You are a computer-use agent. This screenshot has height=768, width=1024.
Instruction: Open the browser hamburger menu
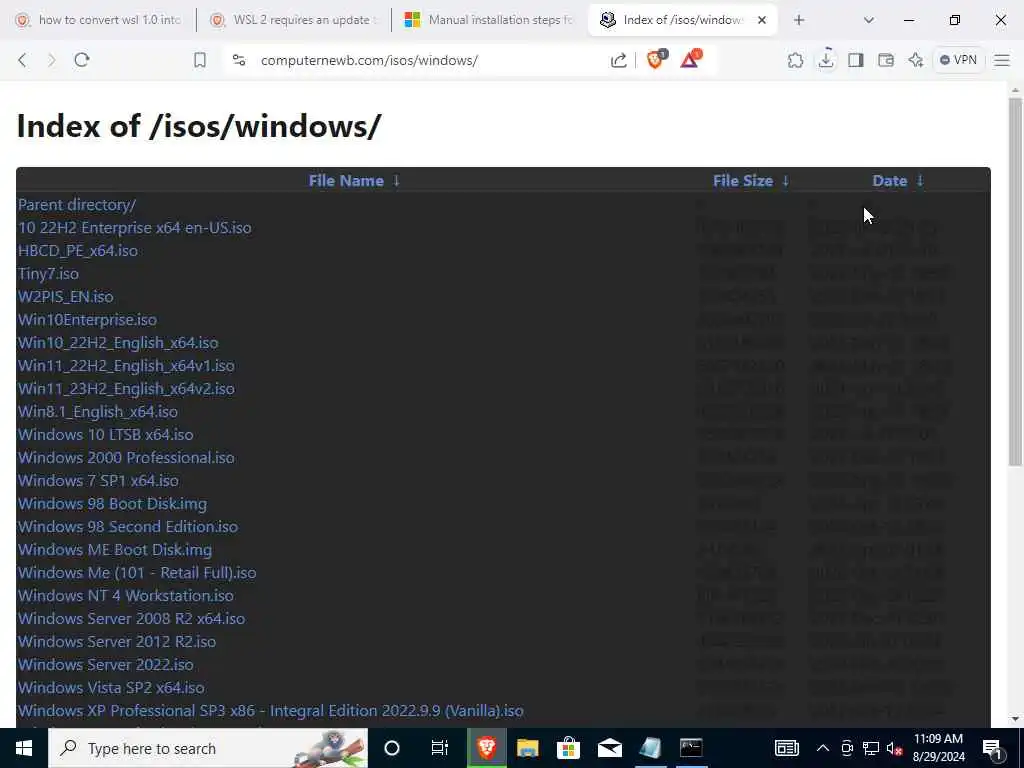(x=1002, y=60)
